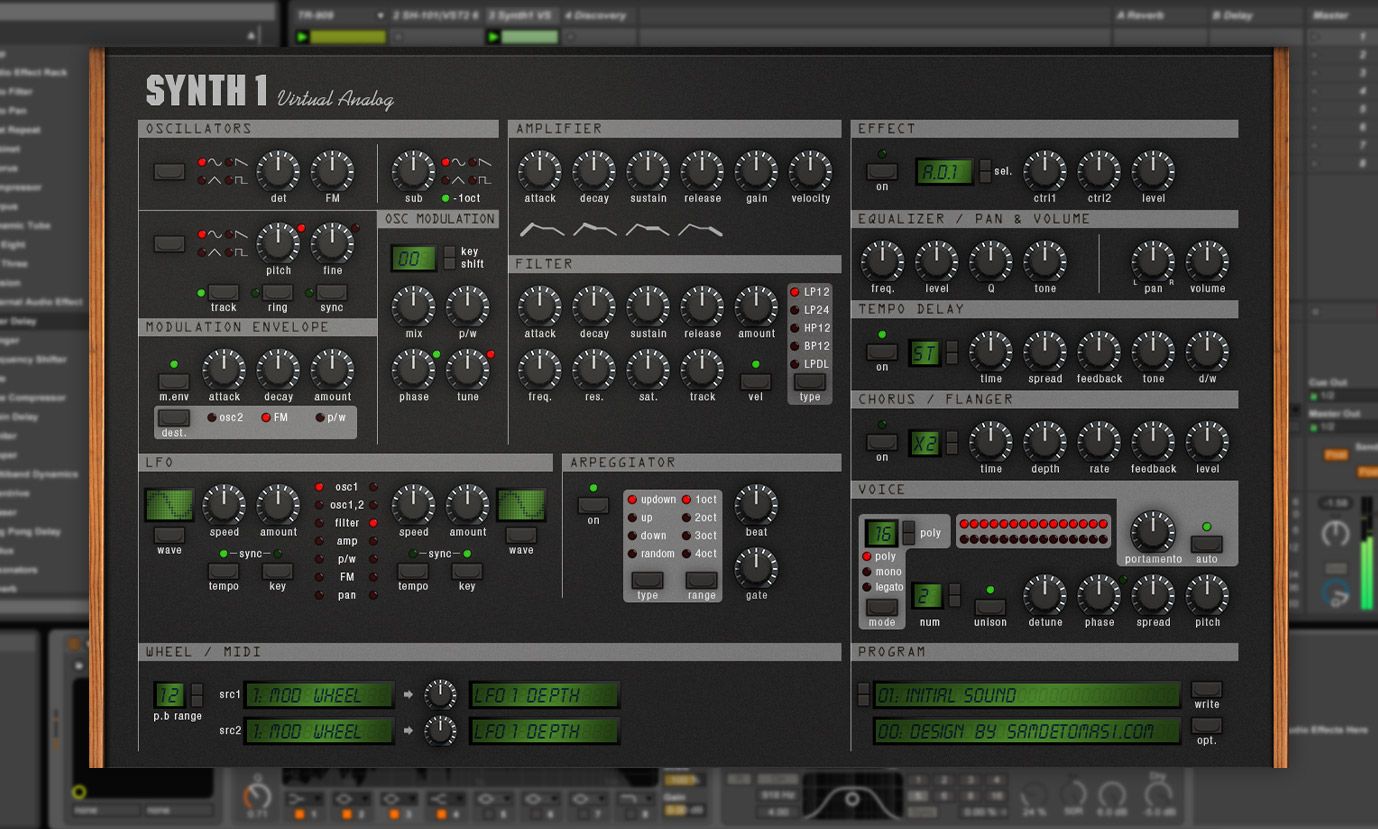The image size is (1378, 829).
Task: Select the HP12 filter type
Action: tap(810, 328)
